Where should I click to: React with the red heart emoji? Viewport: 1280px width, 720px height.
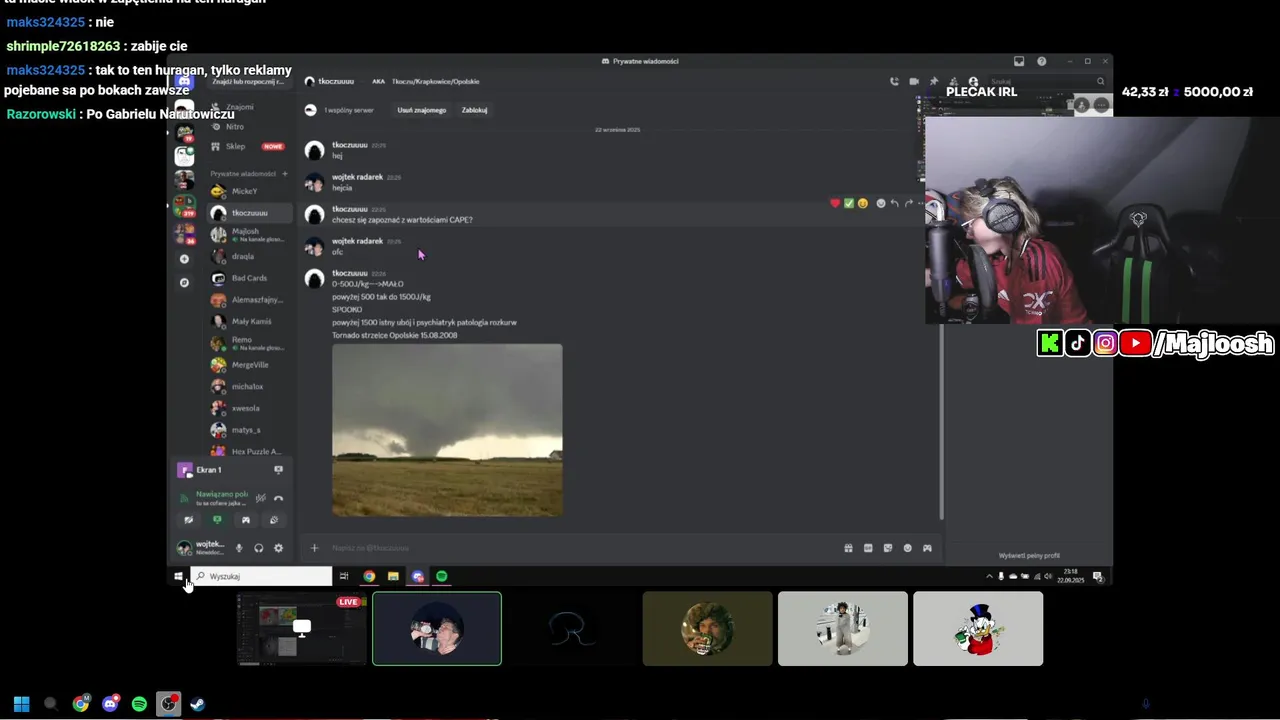click(x=835, y=203)
